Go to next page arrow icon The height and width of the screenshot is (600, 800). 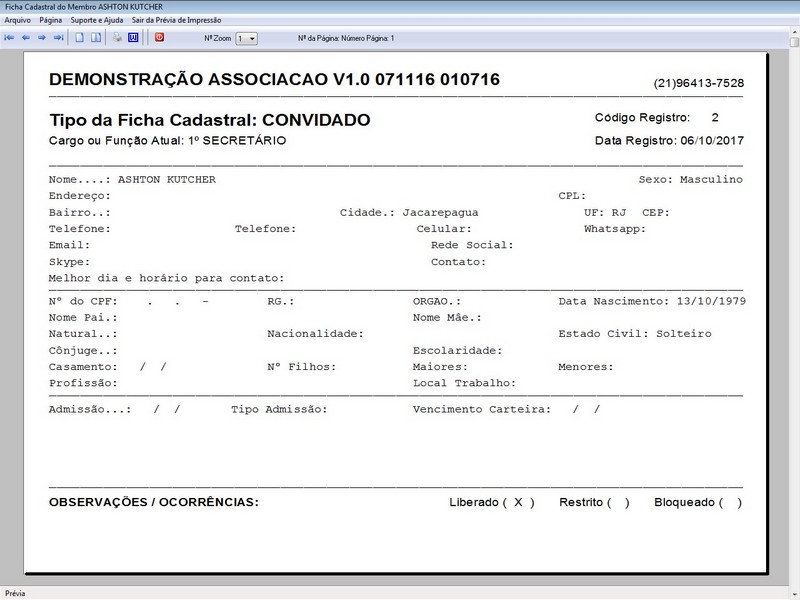click(42, 38)
